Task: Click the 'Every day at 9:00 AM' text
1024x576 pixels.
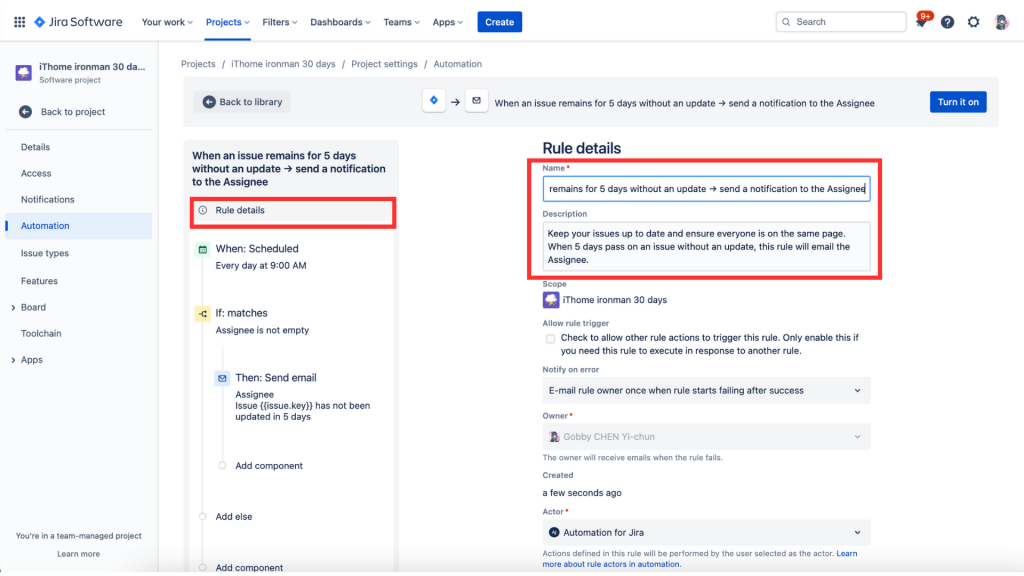Action: point(261,266)
